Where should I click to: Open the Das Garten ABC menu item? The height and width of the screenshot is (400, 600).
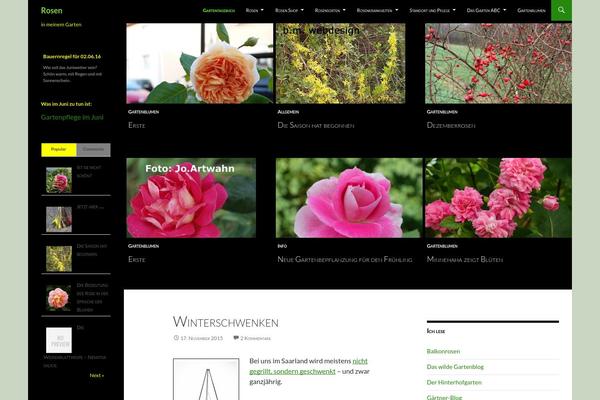[483, 10]
